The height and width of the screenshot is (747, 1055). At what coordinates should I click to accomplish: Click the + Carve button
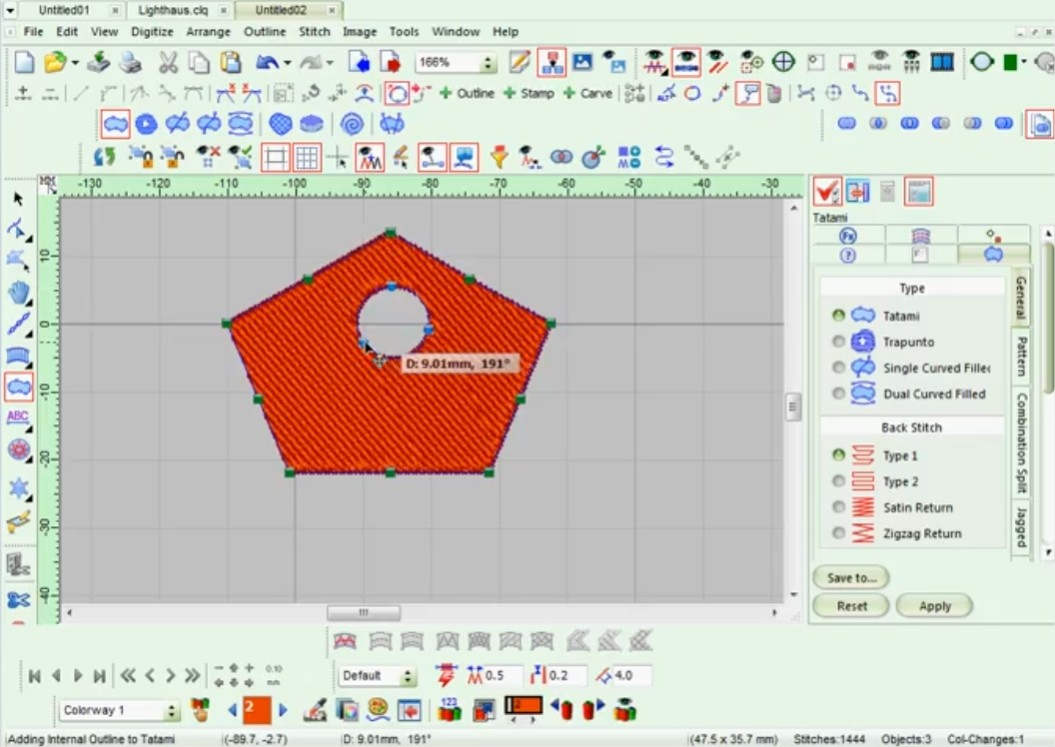tap(587, 94)
